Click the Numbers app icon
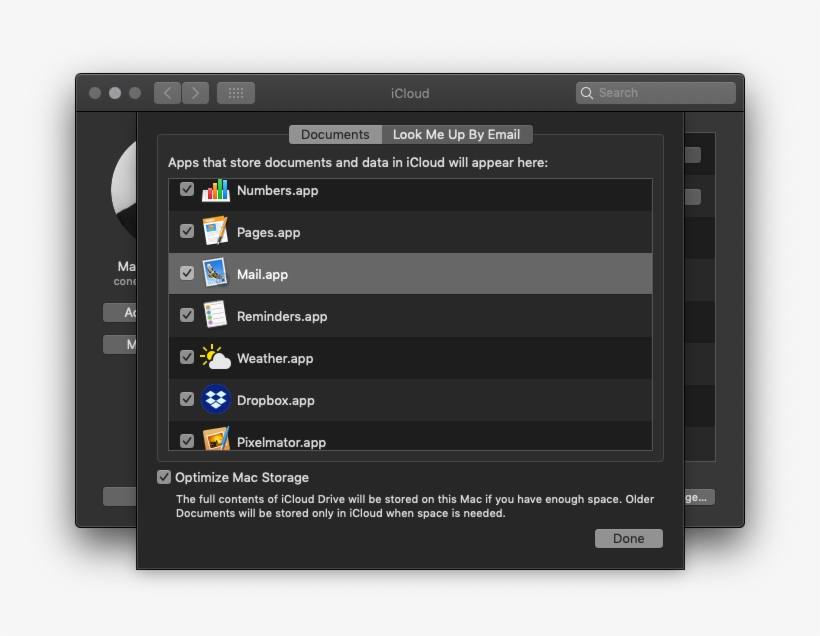Screen dimensions: 820x636 pos(216,190)
